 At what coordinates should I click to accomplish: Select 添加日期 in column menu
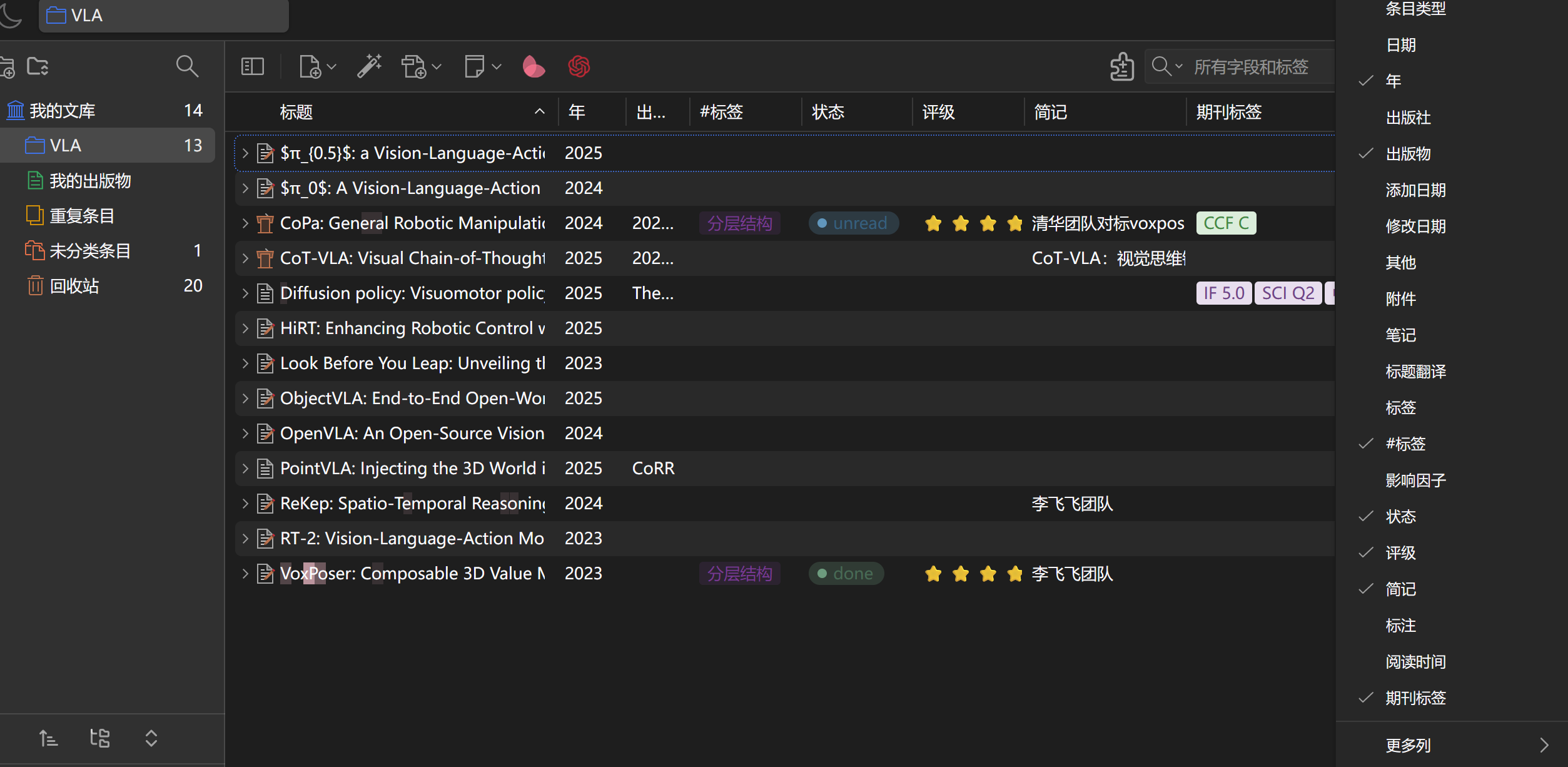(1416, 190)
